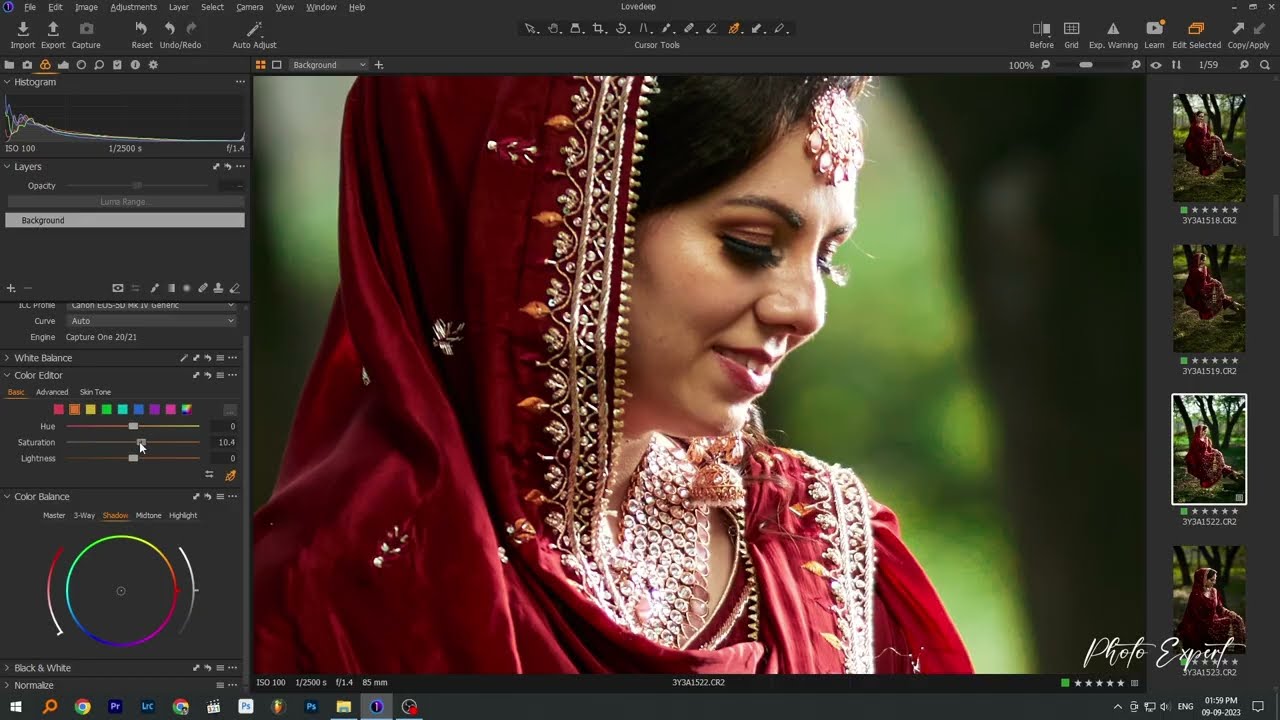This screenshot has height=720, width=1280.
Task: Open the Layer menu
Action: [x=178, y=7]
